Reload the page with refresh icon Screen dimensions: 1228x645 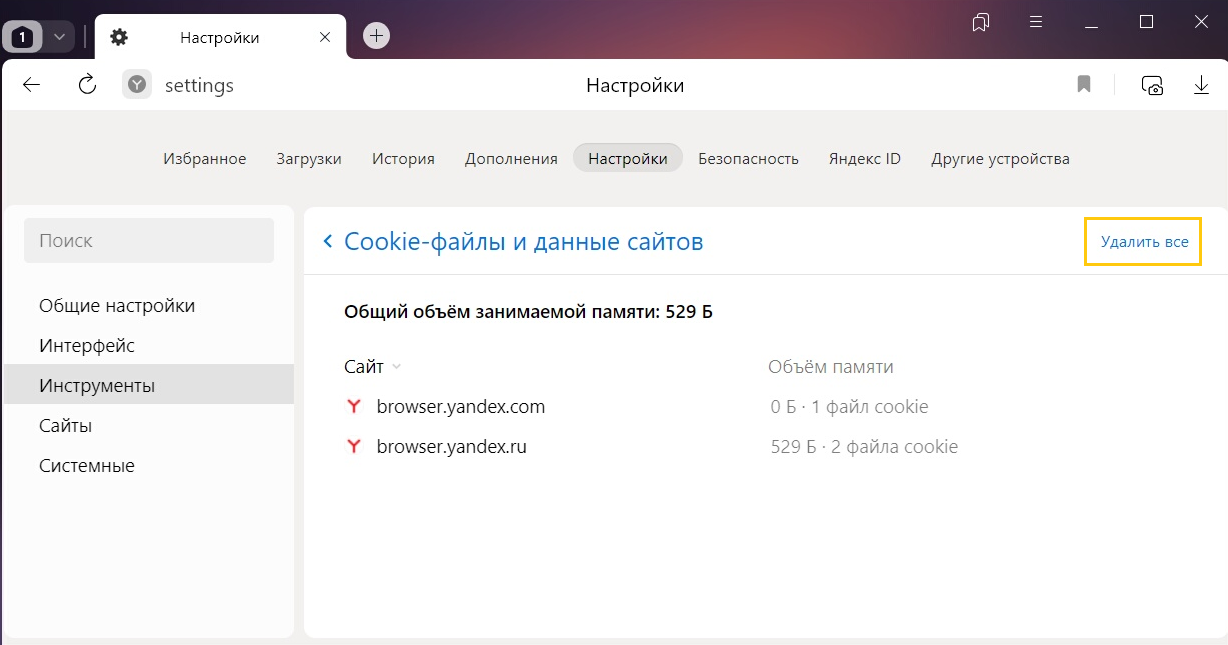pyautogui.click(x=87, y=86)
